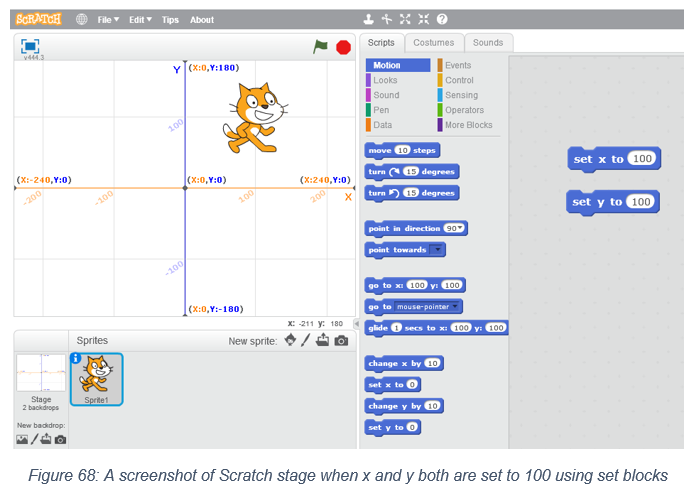
Task: Select the More Blocks category
Action: (468, 125)
